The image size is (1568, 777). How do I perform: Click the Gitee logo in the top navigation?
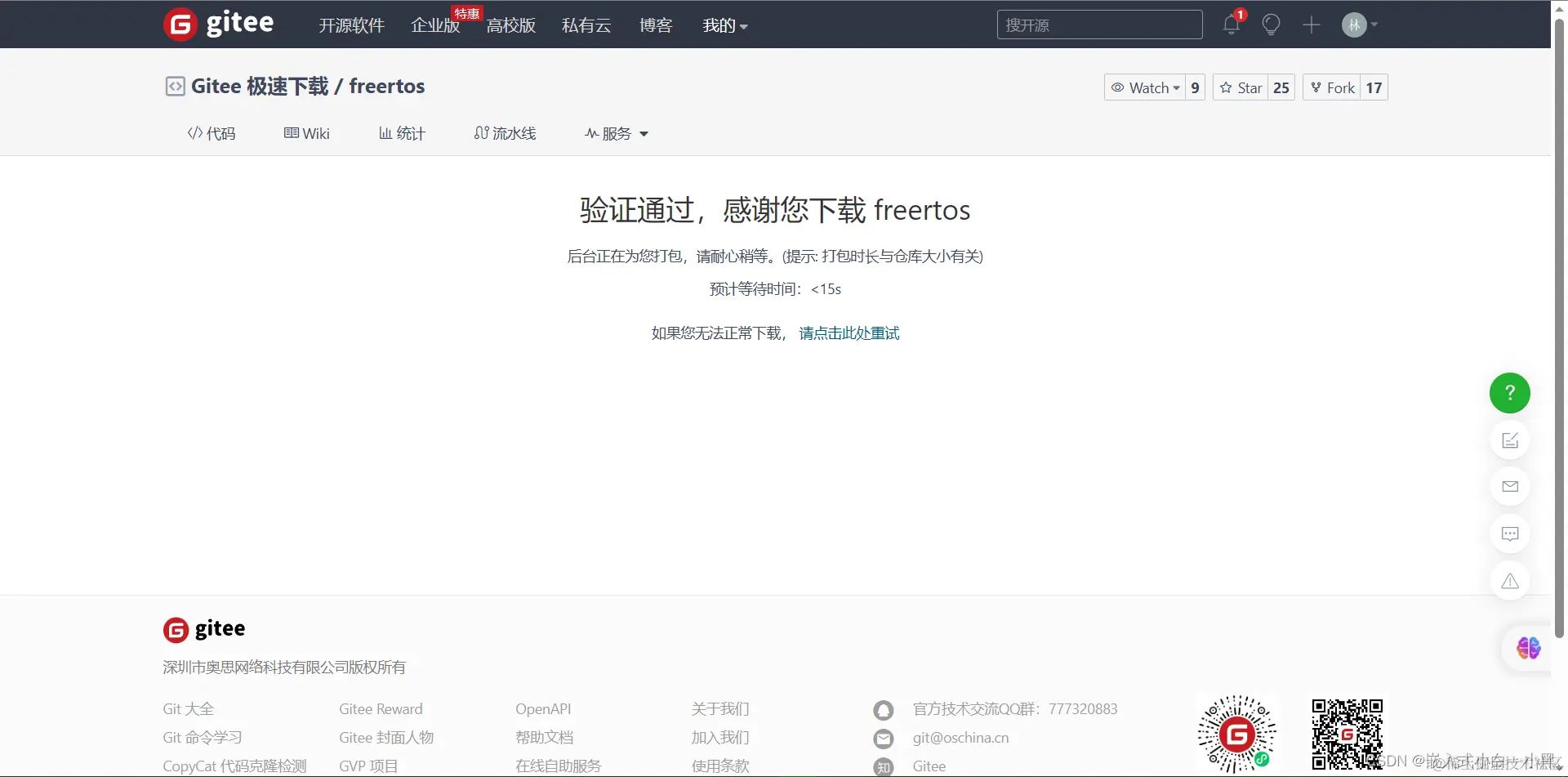(x=218, y=24)
